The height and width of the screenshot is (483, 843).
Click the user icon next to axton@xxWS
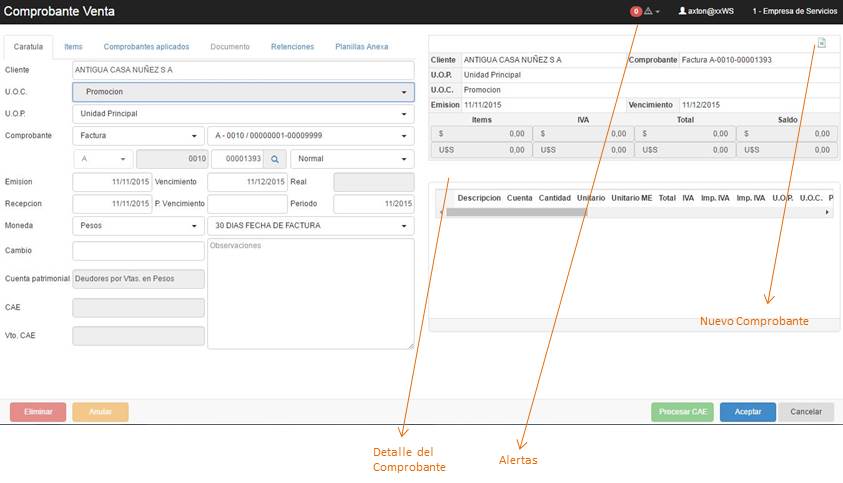click(683, 11)
